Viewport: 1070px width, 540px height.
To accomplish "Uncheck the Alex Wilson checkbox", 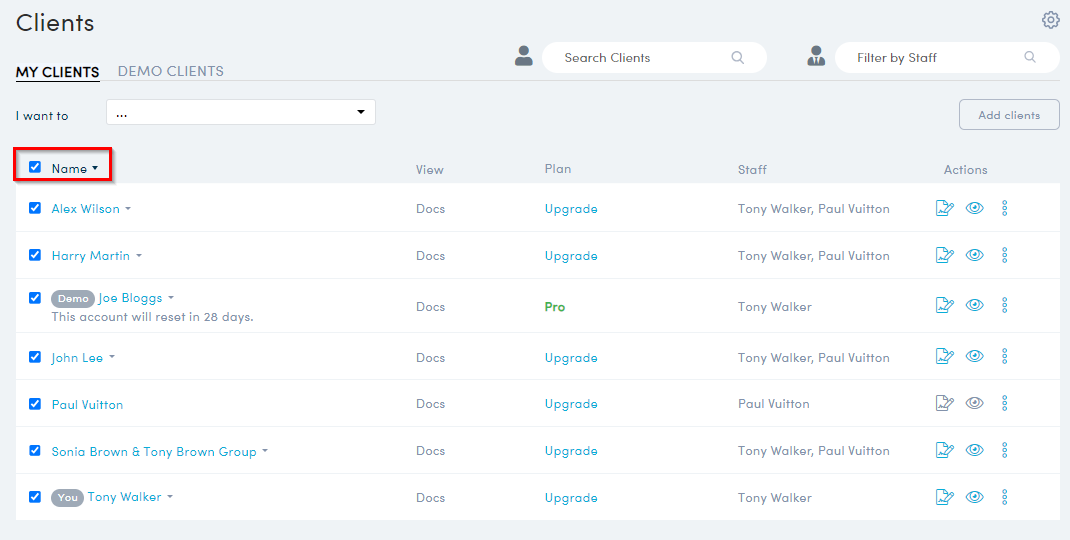I will (35, 208).
